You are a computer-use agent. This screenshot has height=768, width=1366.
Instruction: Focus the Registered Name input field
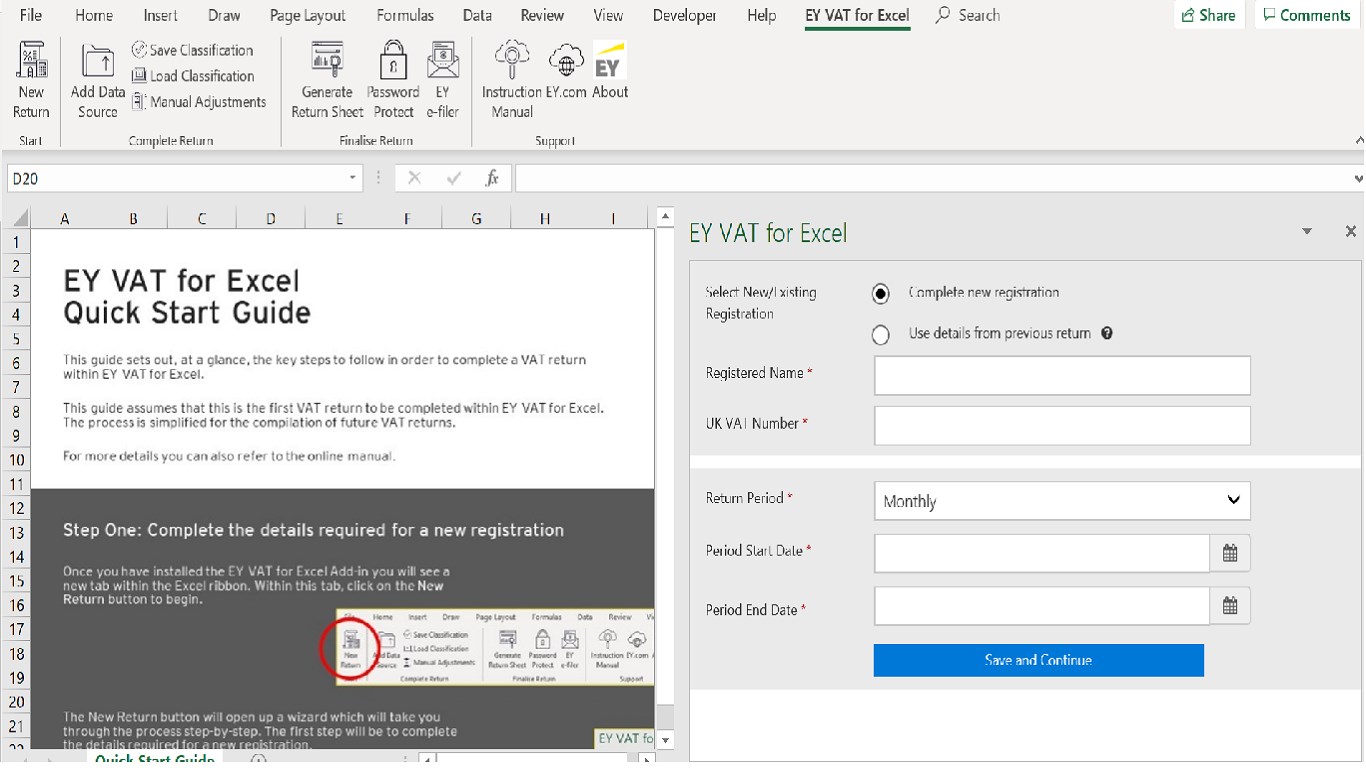(1062, 375)
